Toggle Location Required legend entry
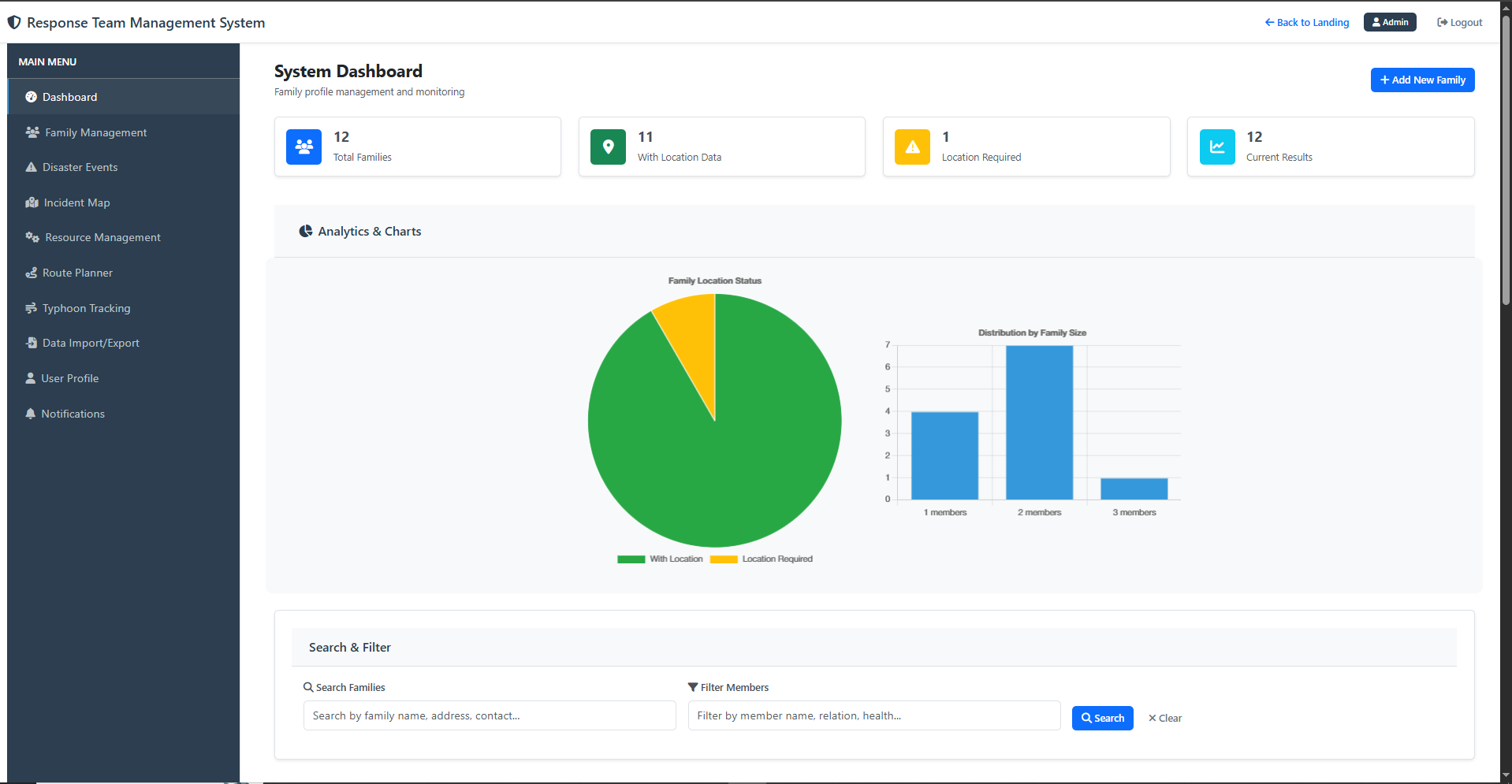 (762, 559)
